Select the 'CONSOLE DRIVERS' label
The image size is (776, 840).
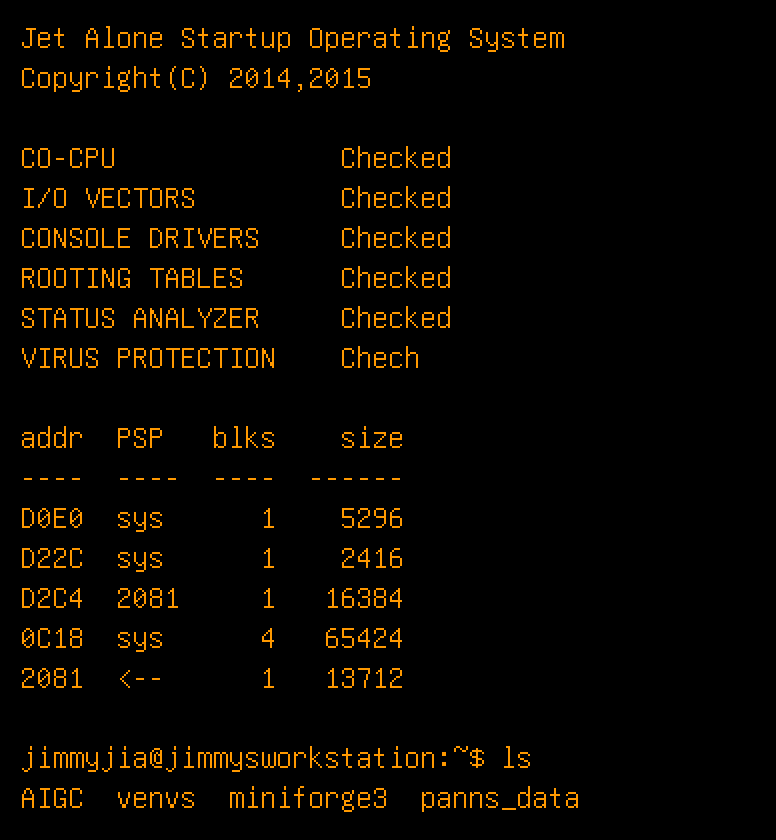tap(140, 238)
